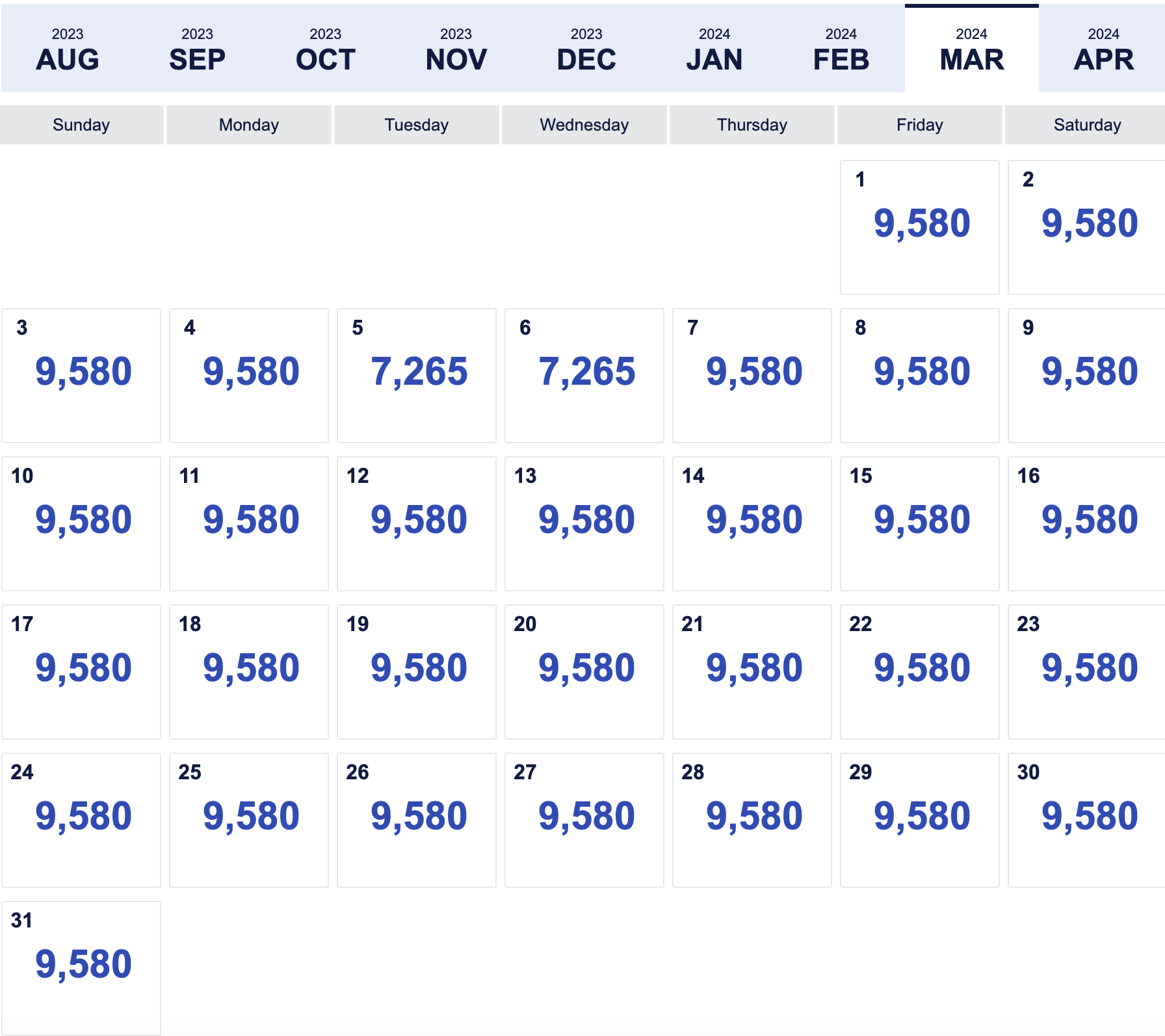The height and width of the screenshot is (1036, 1165).
Task: Select March 16 Saturday cell
Action: point(1086,524)
